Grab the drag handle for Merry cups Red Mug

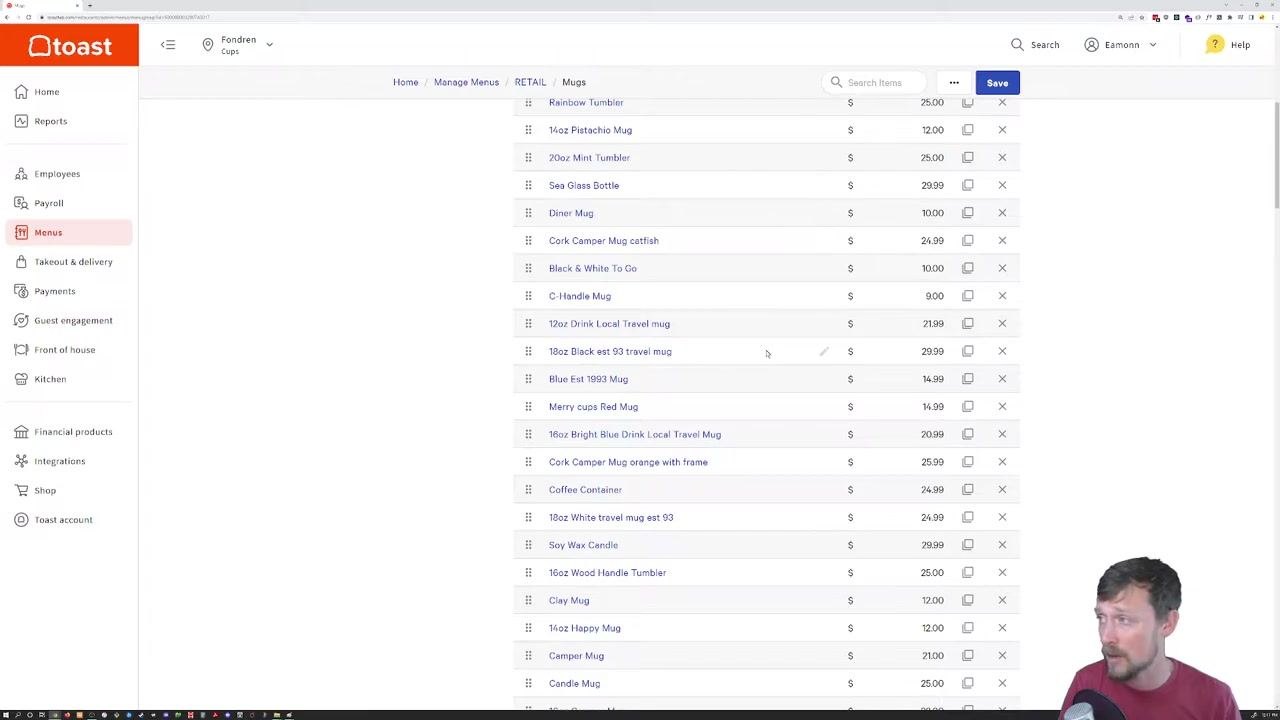point(528,407)
